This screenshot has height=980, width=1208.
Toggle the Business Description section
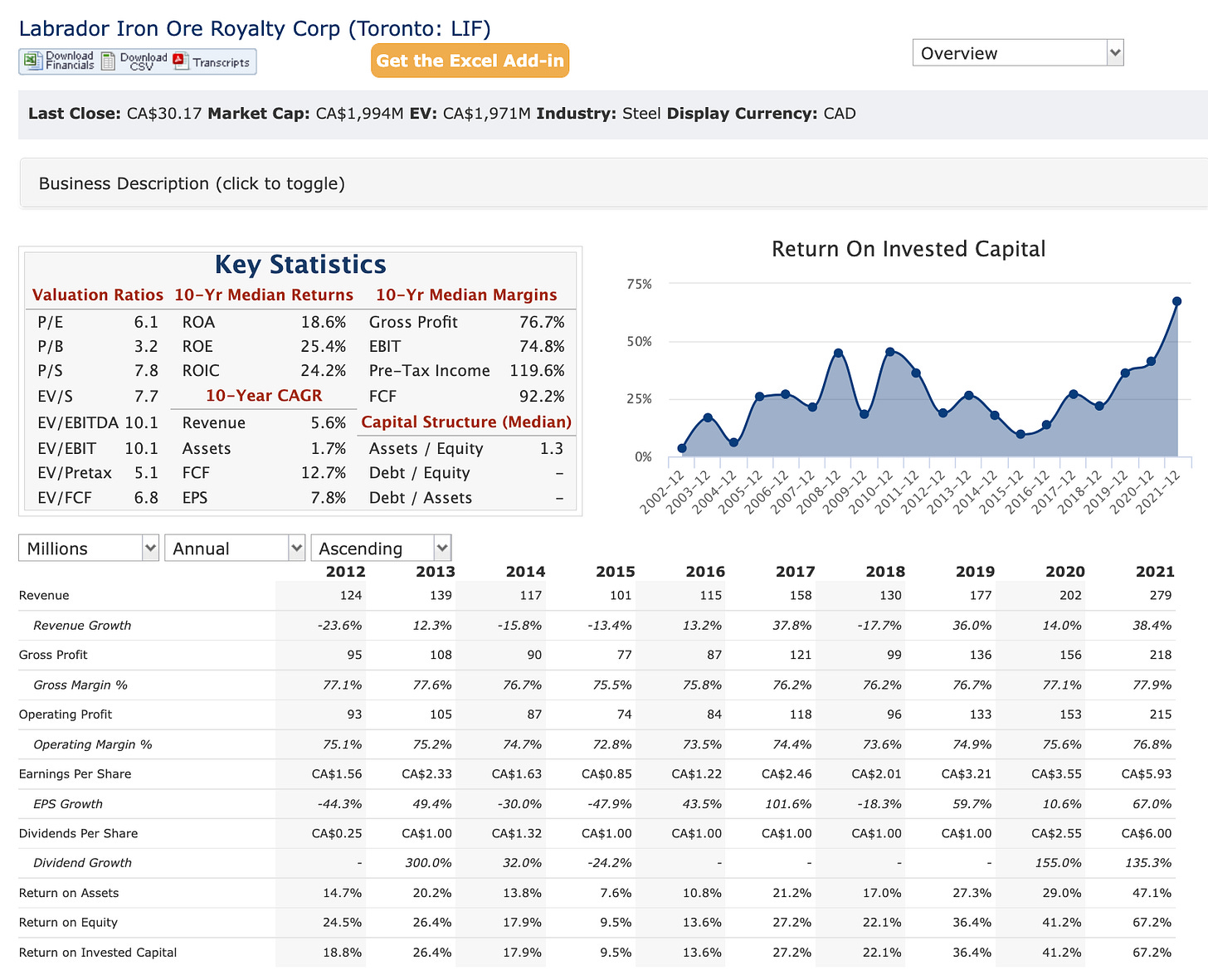point(613,183)
